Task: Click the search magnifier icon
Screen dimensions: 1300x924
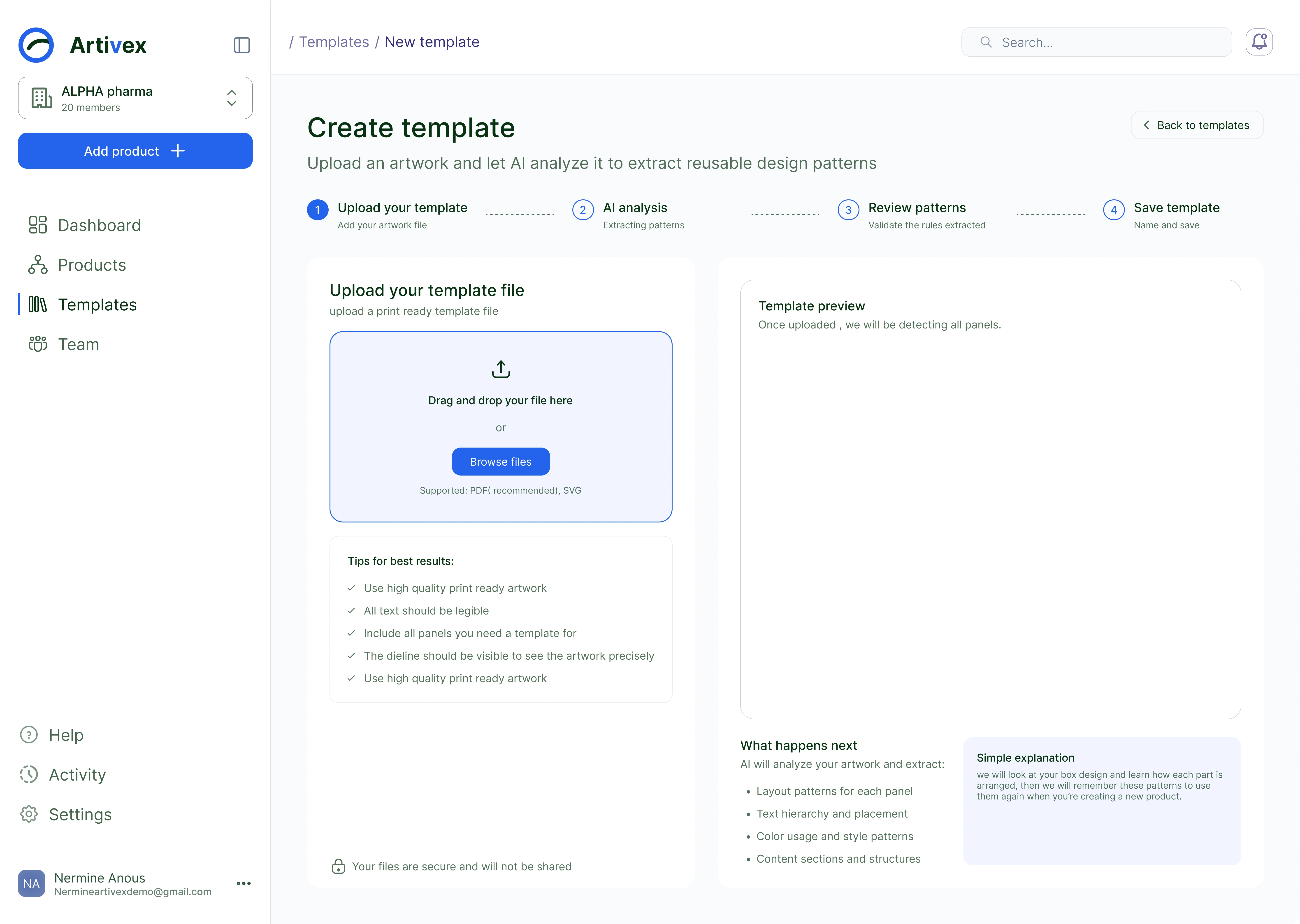Action: [x=986, y=42]
